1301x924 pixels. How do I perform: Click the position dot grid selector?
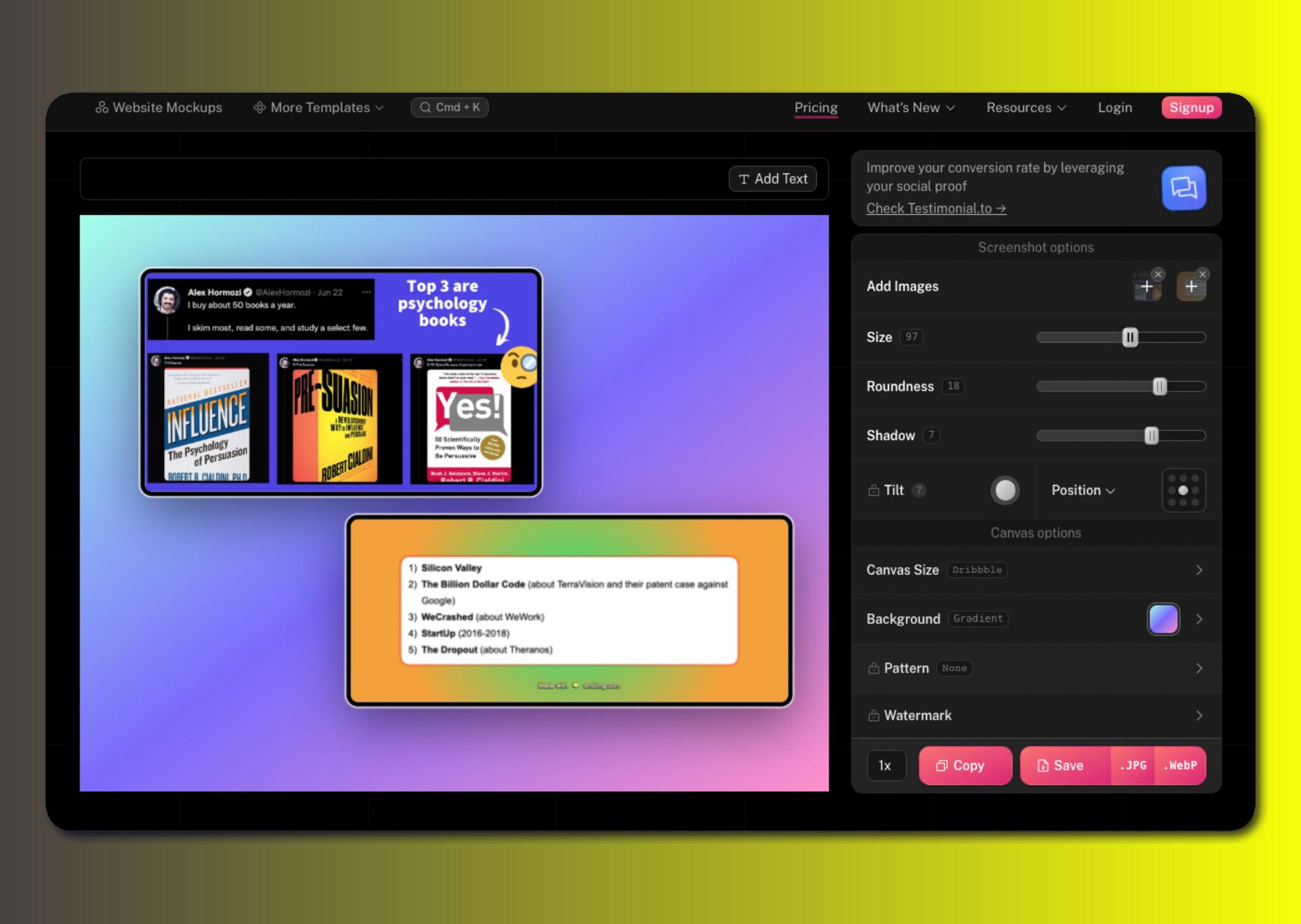(x=1183, y=491)
